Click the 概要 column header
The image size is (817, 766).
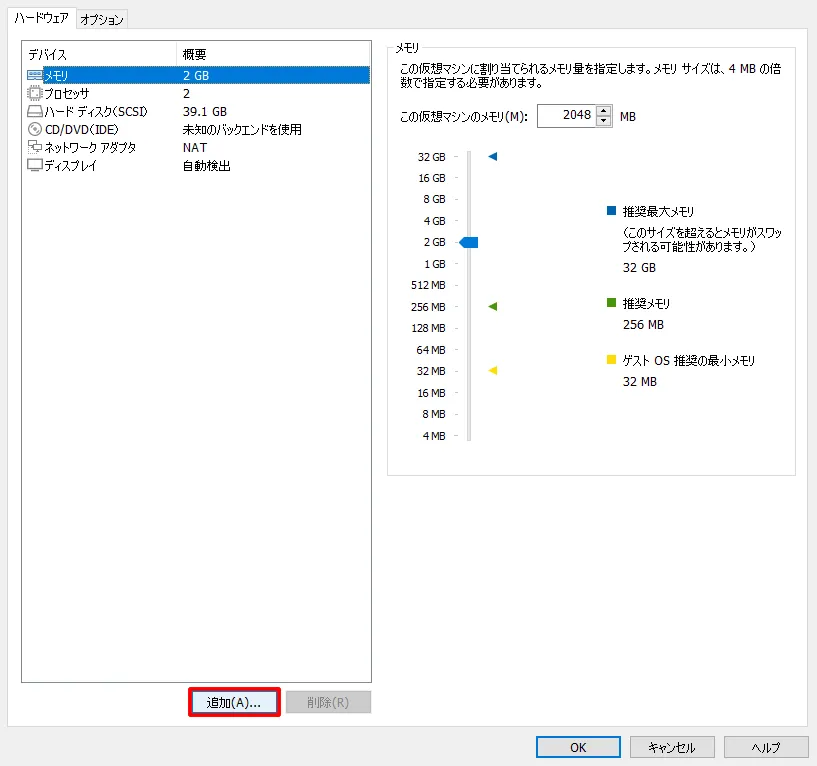[x=273, y=54]
